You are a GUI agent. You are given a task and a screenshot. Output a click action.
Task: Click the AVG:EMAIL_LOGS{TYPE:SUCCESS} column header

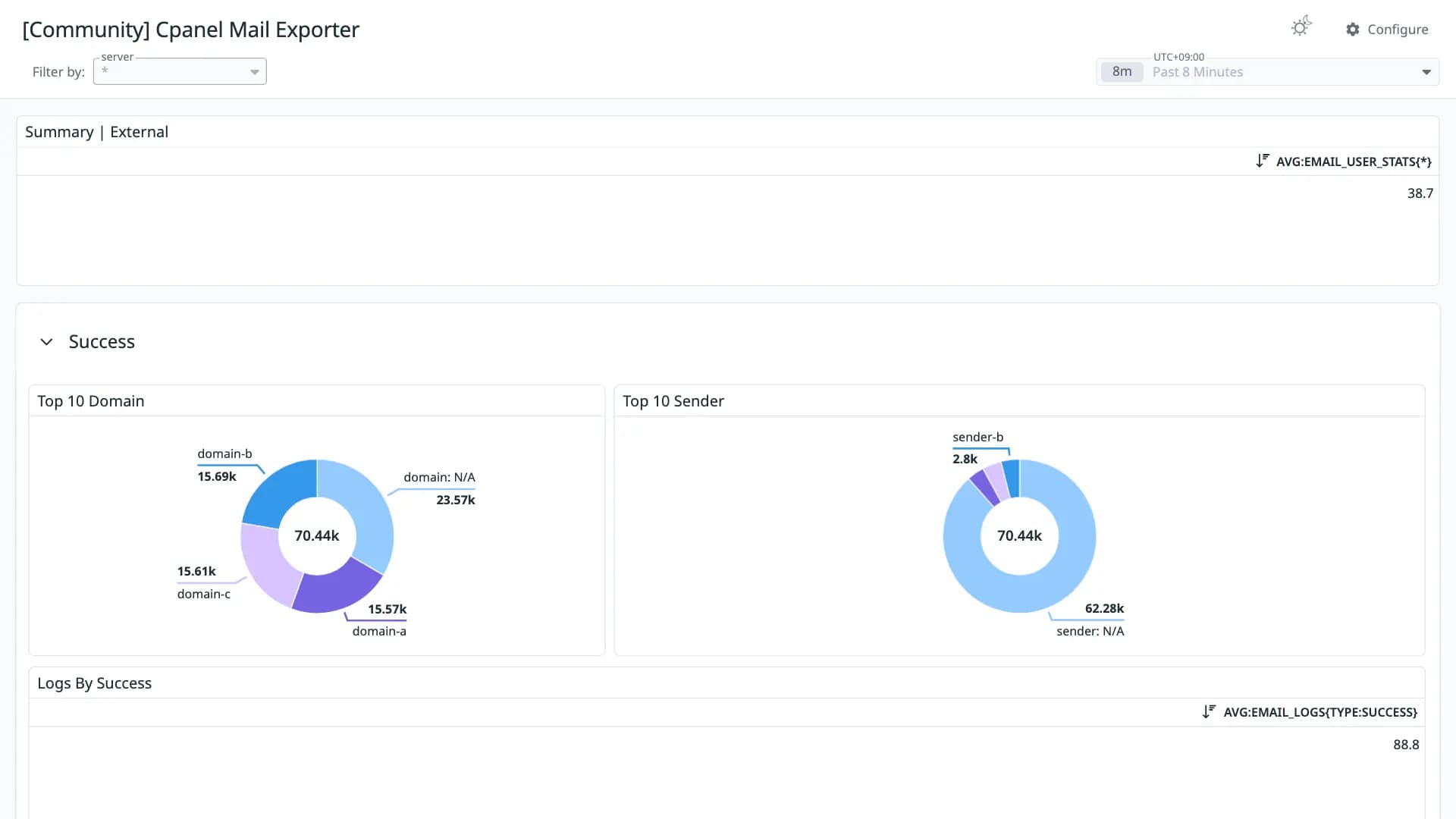coord(1320,712)
